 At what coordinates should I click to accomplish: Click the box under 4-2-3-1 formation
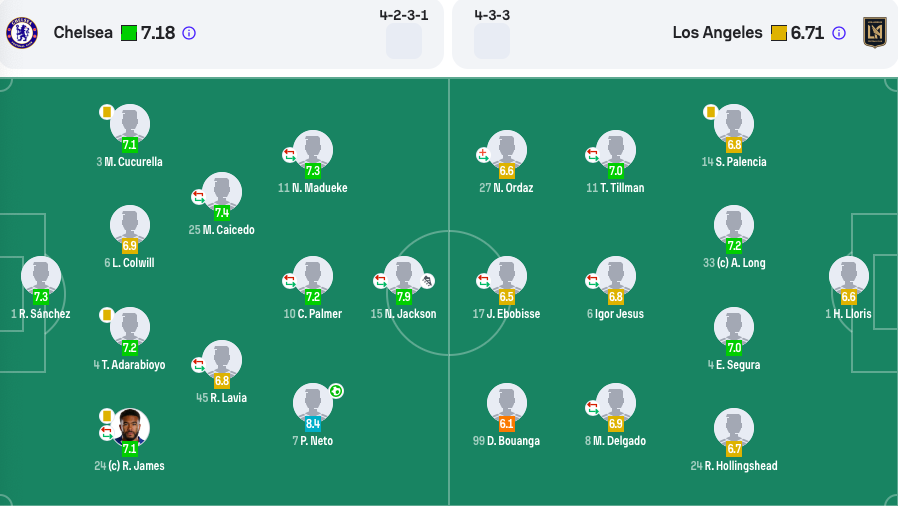(x=404, y=42)
